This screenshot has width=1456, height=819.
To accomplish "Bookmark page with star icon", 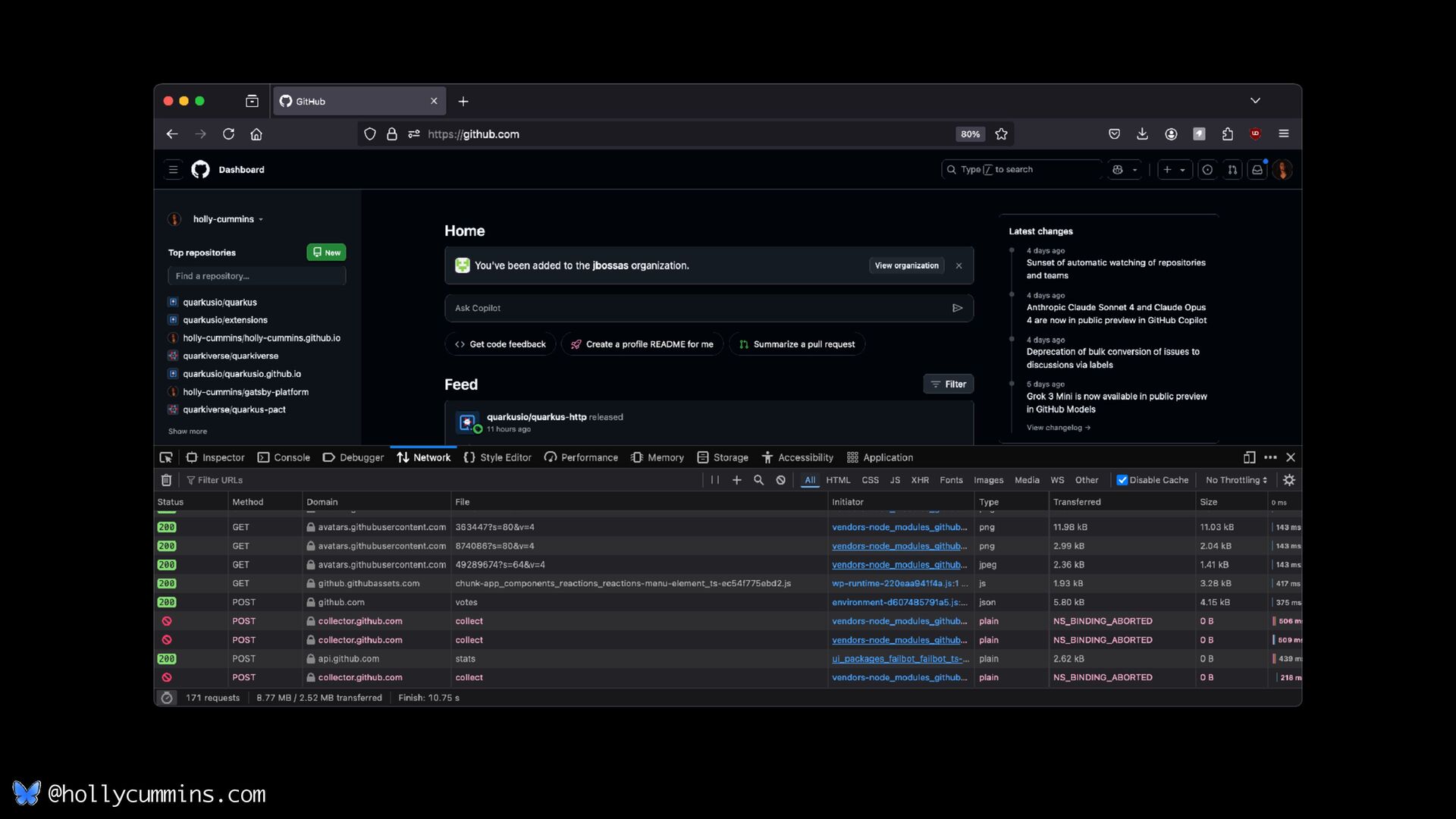I will [1001, 134].
